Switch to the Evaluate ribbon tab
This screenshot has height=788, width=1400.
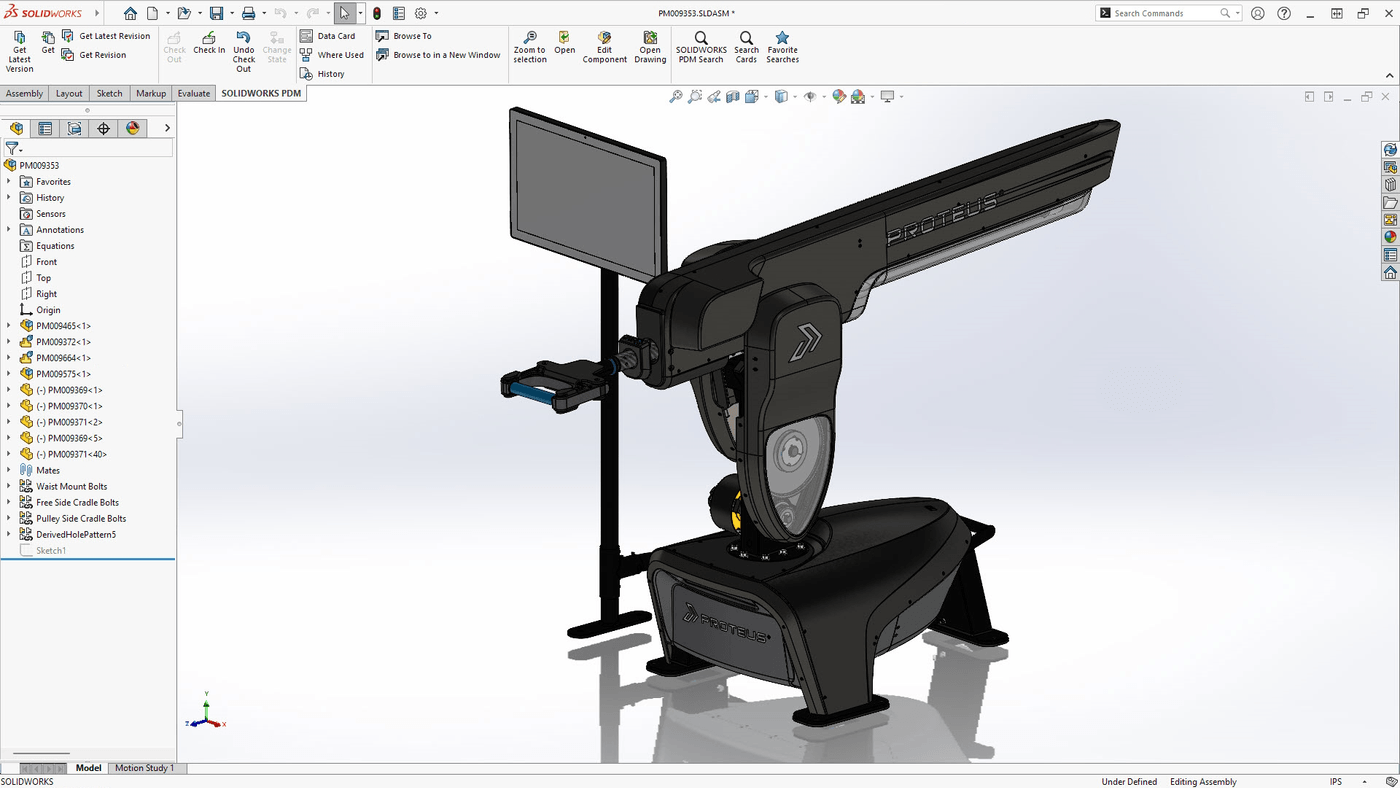tap(193, 92)
